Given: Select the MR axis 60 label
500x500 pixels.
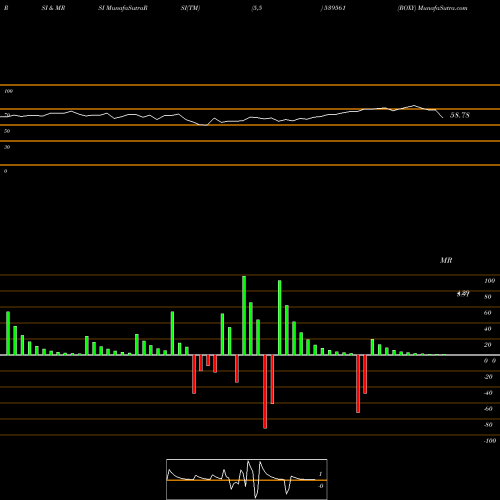Looking at the screenshot, I should [488, 313].
